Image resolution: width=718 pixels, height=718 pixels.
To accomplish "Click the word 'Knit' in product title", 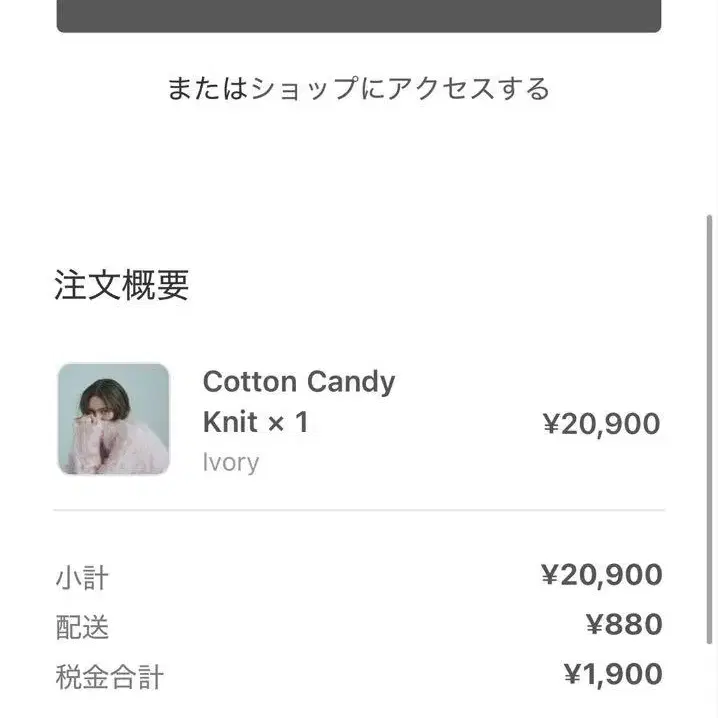I will (229, 423).
